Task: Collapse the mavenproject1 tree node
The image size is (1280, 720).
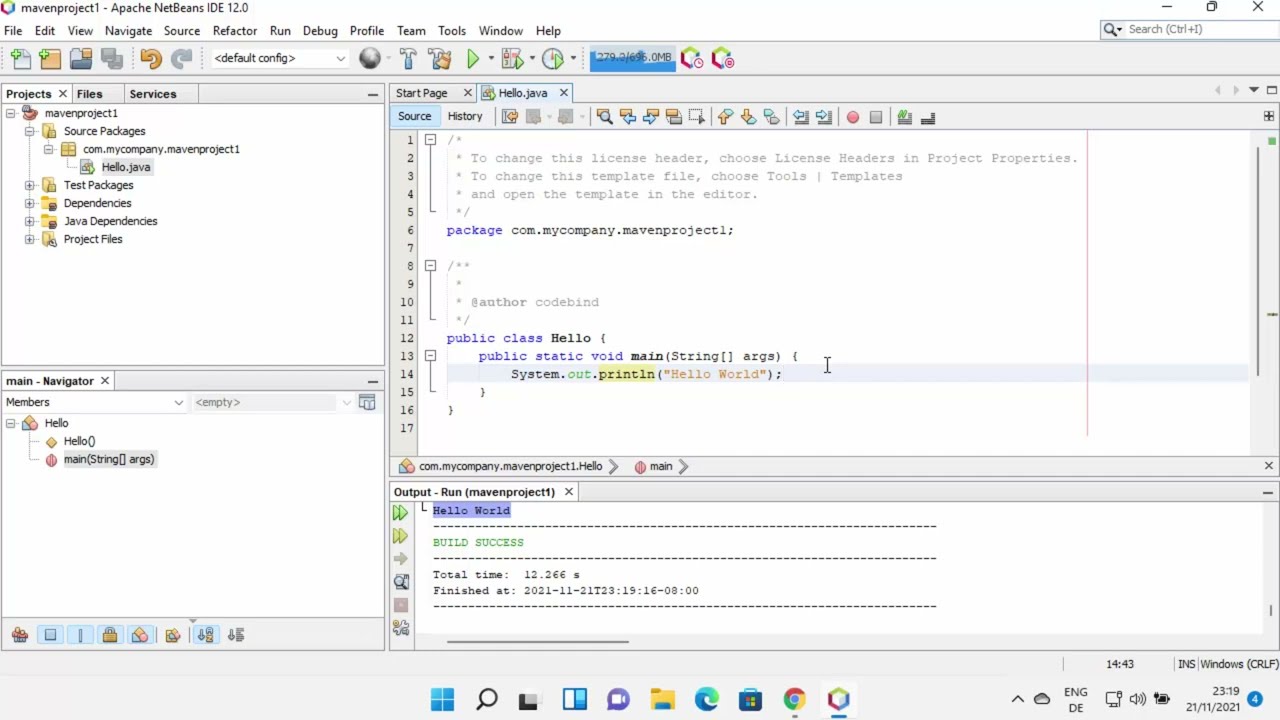Action: click(11, 113)
